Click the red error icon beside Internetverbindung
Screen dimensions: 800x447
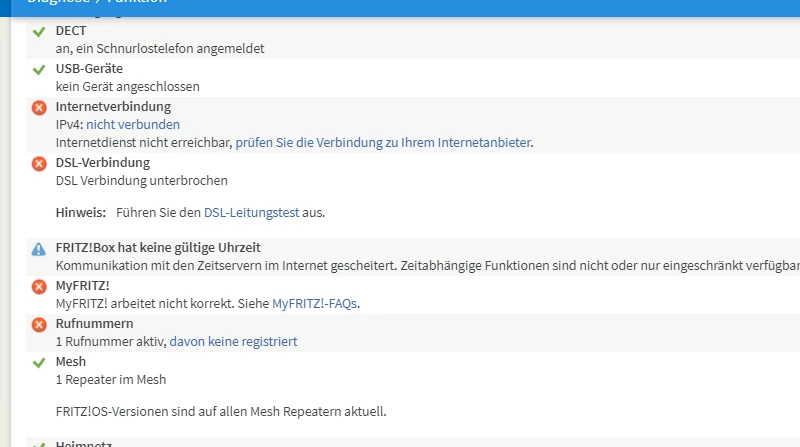(x=39, y=107)
